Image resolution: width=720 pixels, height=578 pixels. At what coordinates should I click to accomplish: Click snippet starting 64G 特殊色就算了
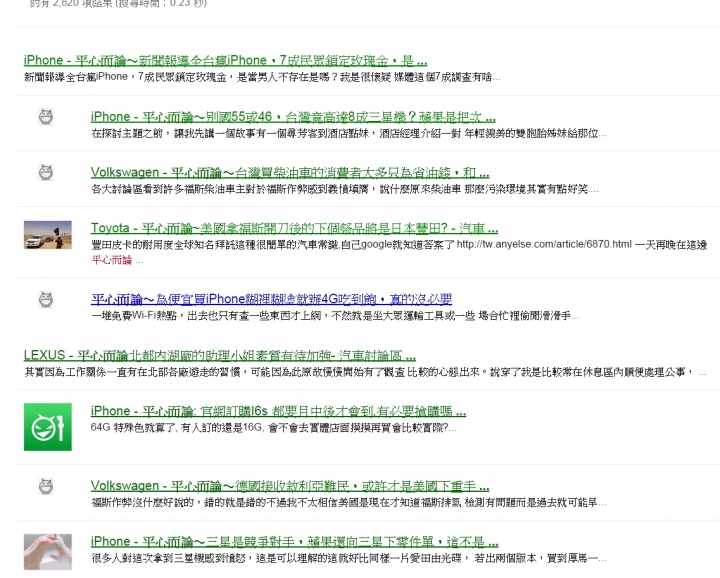pyautogui.click(x=274, y=428)
